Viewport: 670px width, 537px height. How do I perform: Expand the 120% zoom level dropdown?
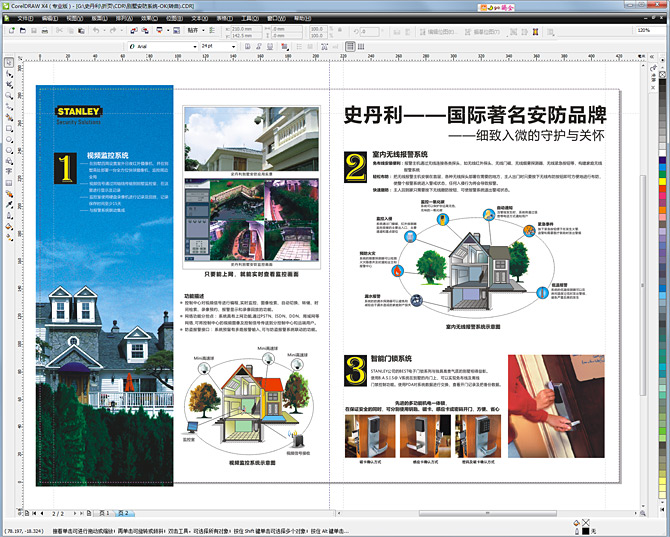[x=649, y=30]
